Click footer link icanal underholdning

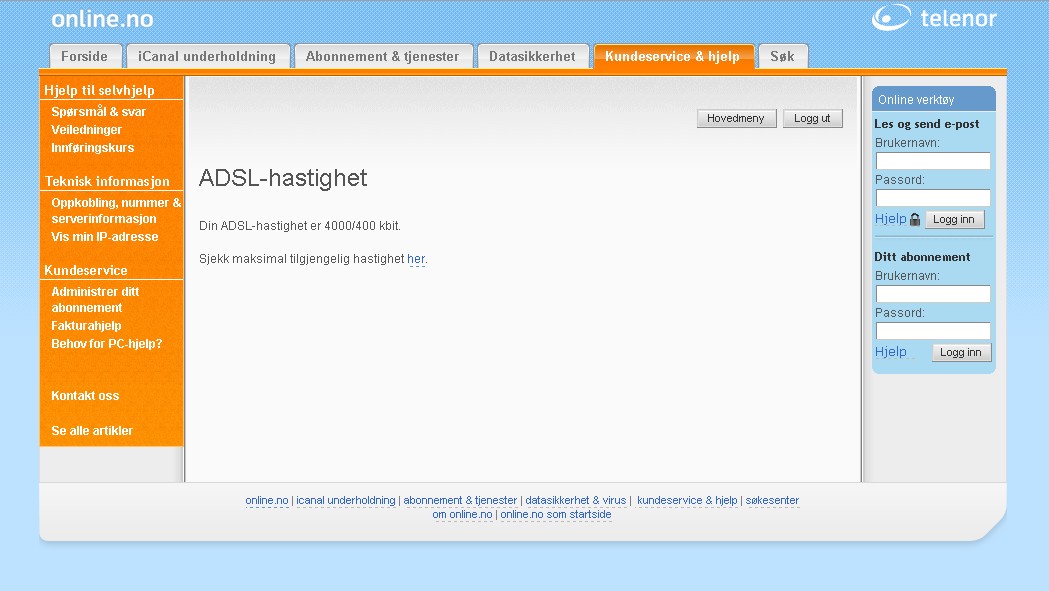(x=346, y=501)
